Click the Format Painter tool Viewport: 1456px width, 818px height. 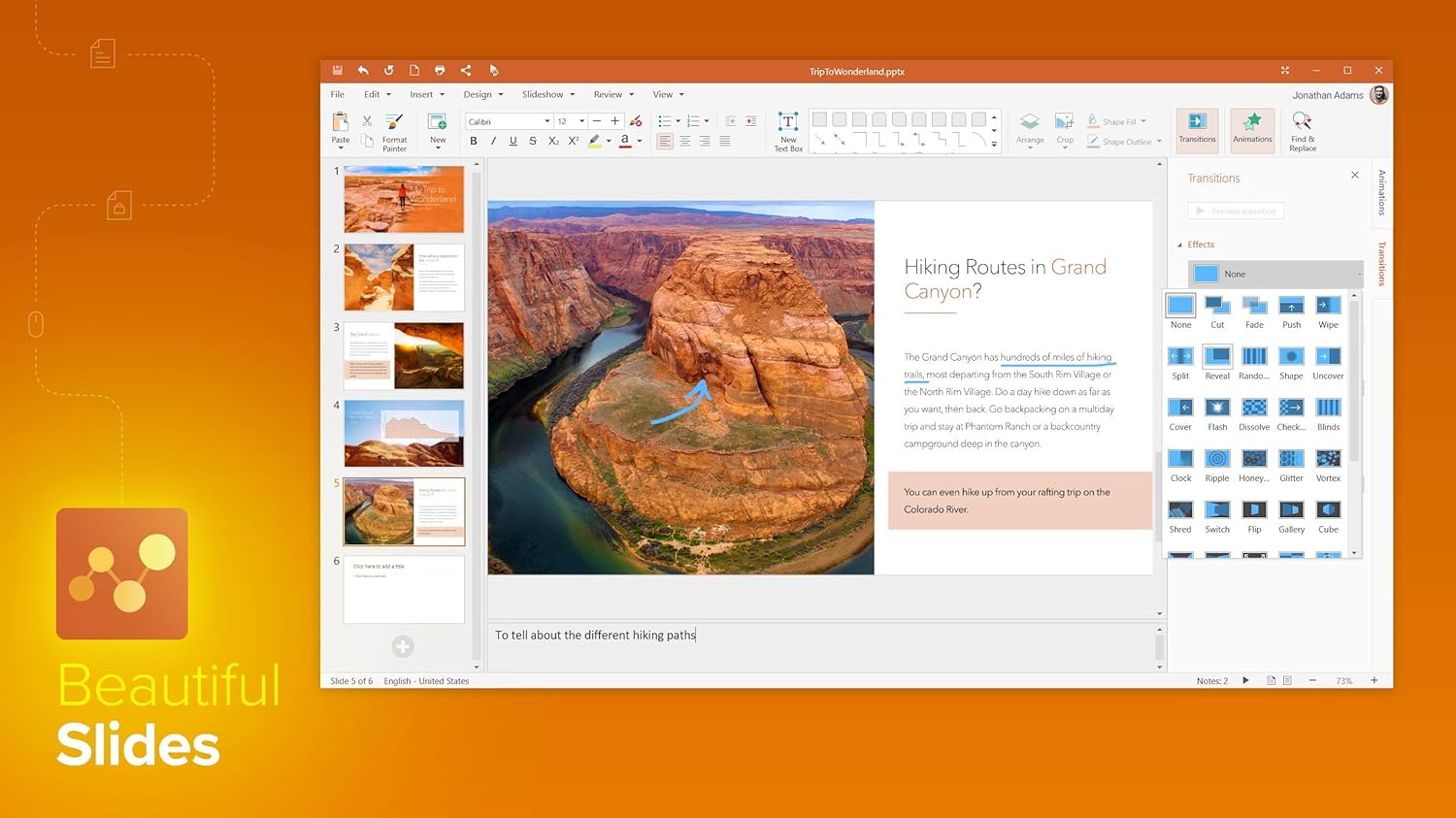pyautogui.click(x=394, y=131)
